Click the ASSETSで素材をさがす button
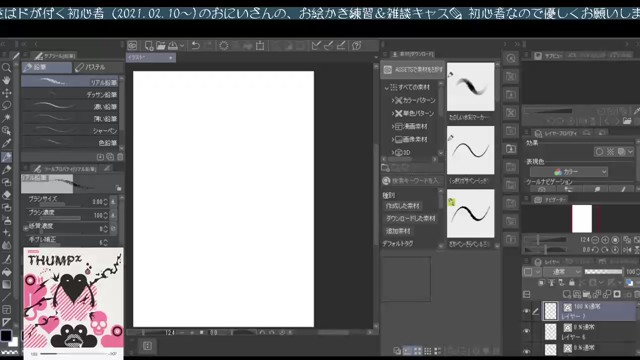640x360 pixels. pos(413,70)
